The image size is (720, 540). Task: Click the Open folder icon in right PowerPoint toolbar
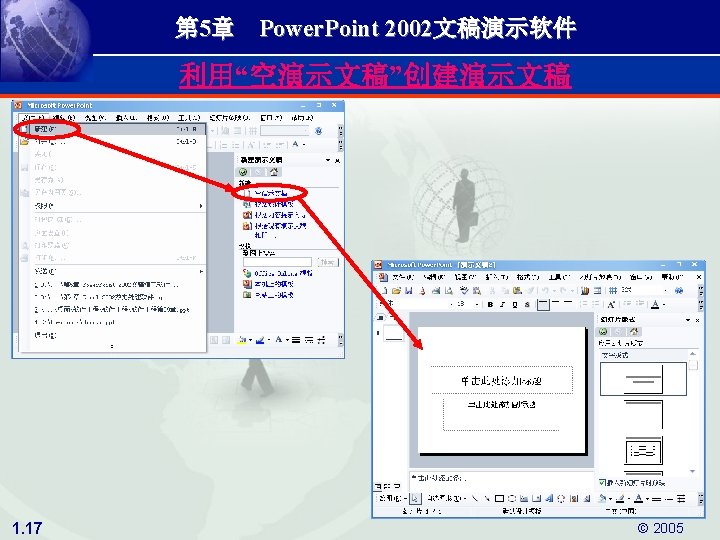pos(396,290)
